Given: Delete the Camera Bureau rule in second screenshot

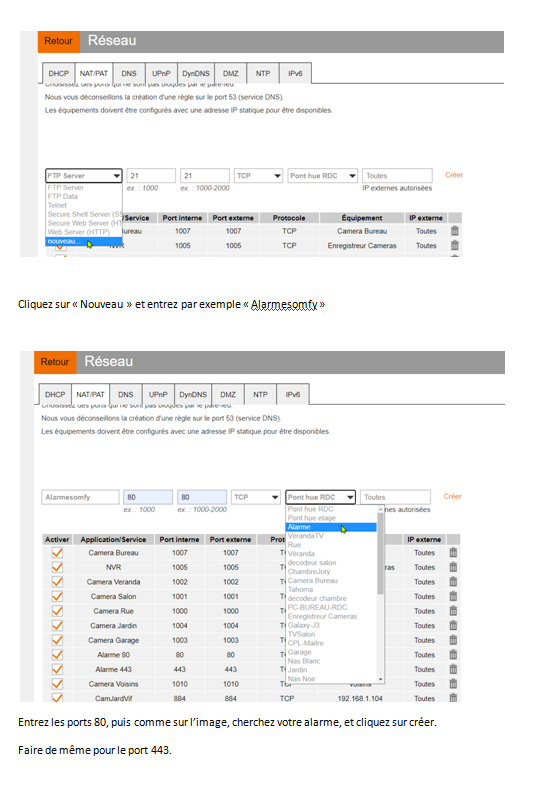Looking at the screenshot, I should [x=453, y=553].
